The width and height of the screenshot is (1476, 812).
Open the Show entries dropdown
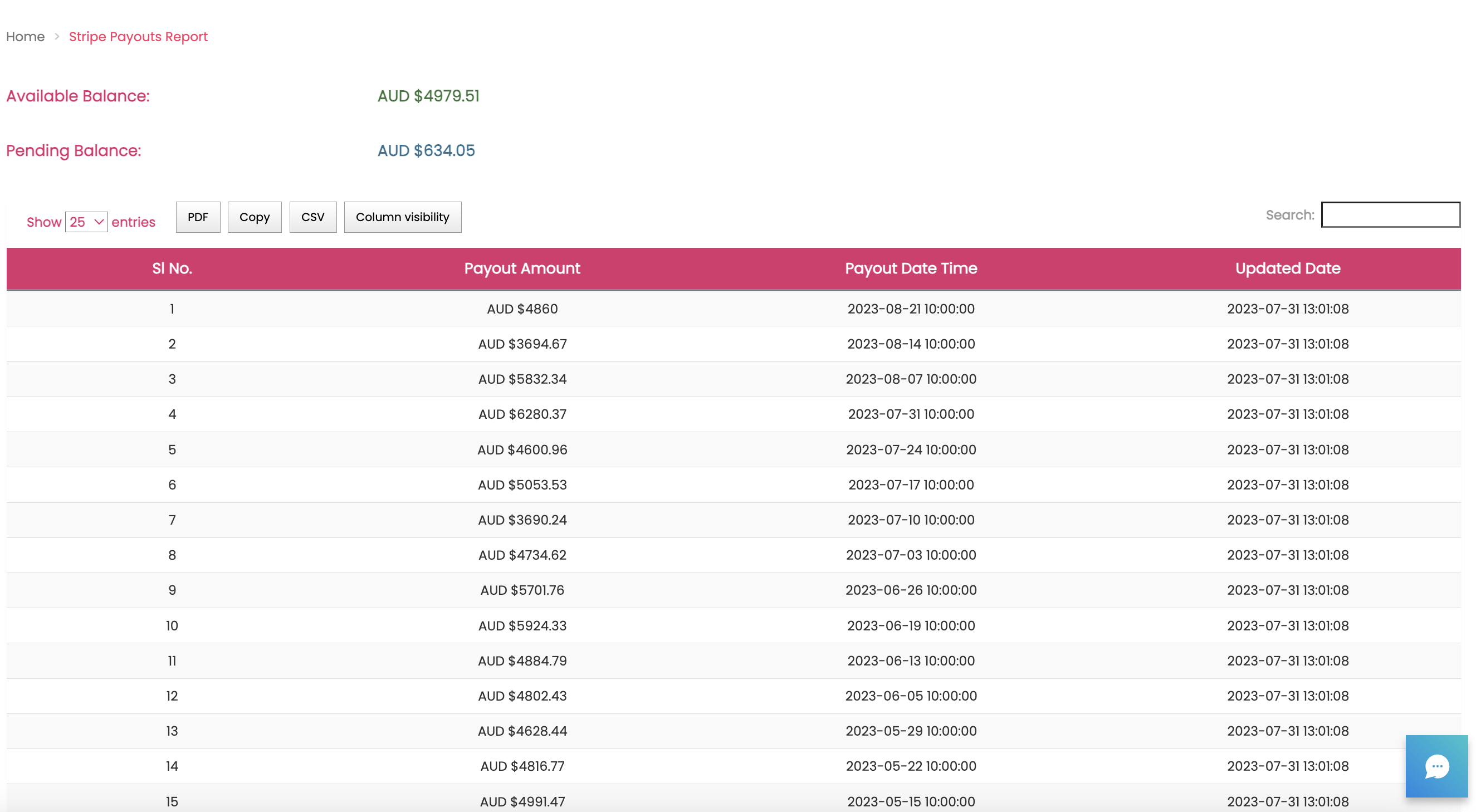(x=86, y=222)
